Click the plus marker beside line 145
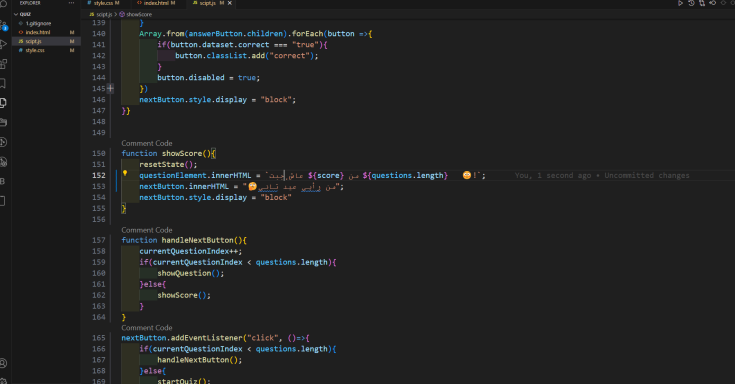 [111, 88]
